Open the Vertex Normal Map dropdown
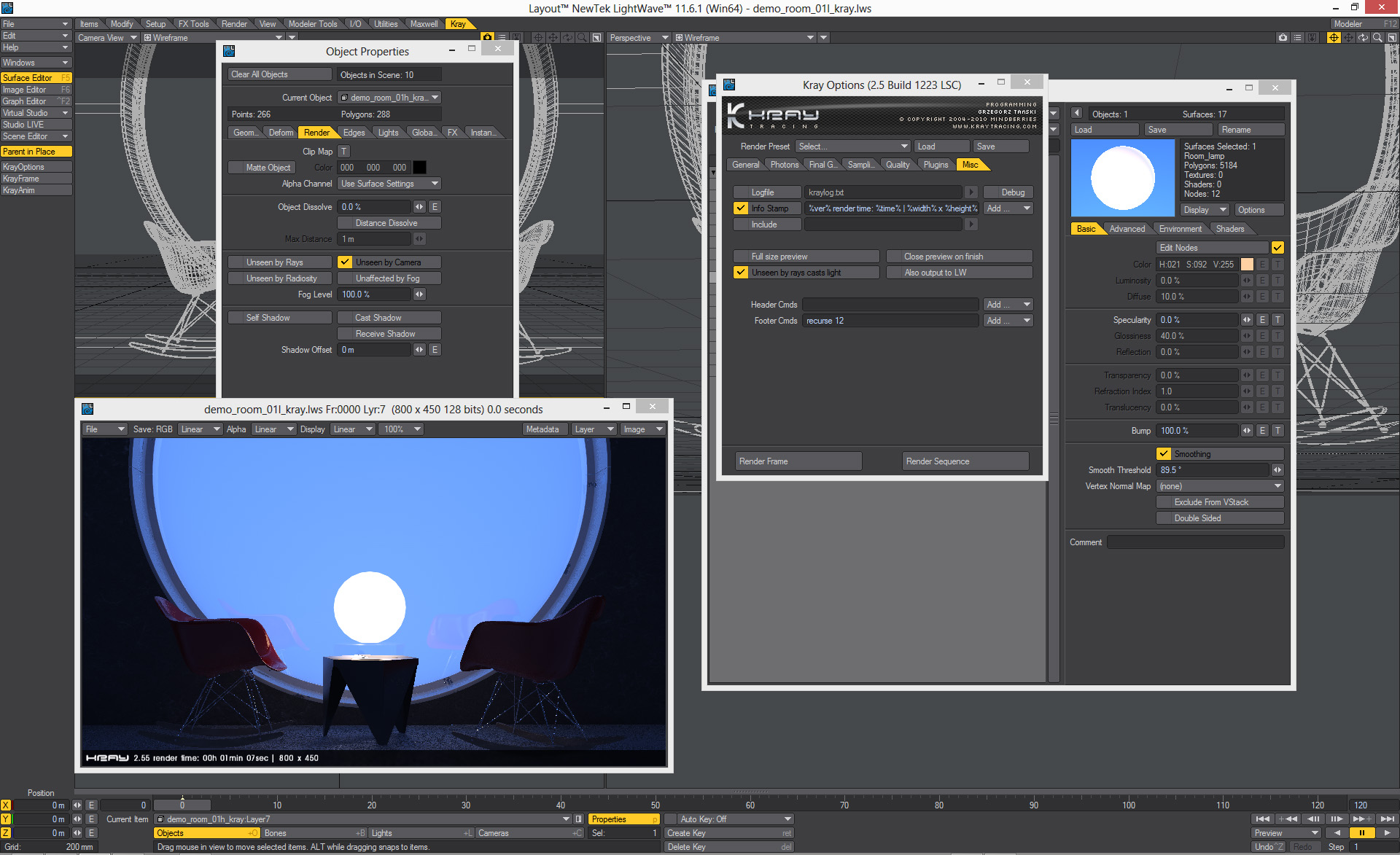The width and height of the screenshot is (1400, 855). pos(1220,486)
